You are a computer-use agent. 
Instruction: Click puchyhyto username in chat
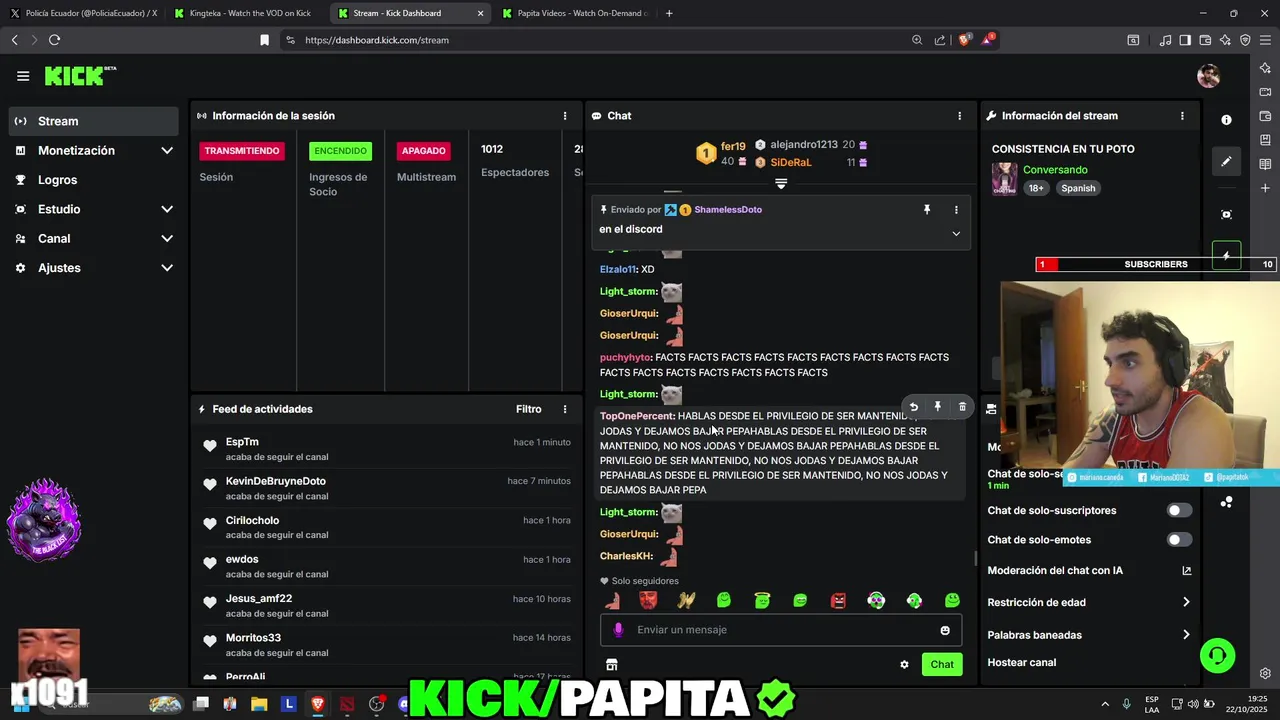[625, 357]
